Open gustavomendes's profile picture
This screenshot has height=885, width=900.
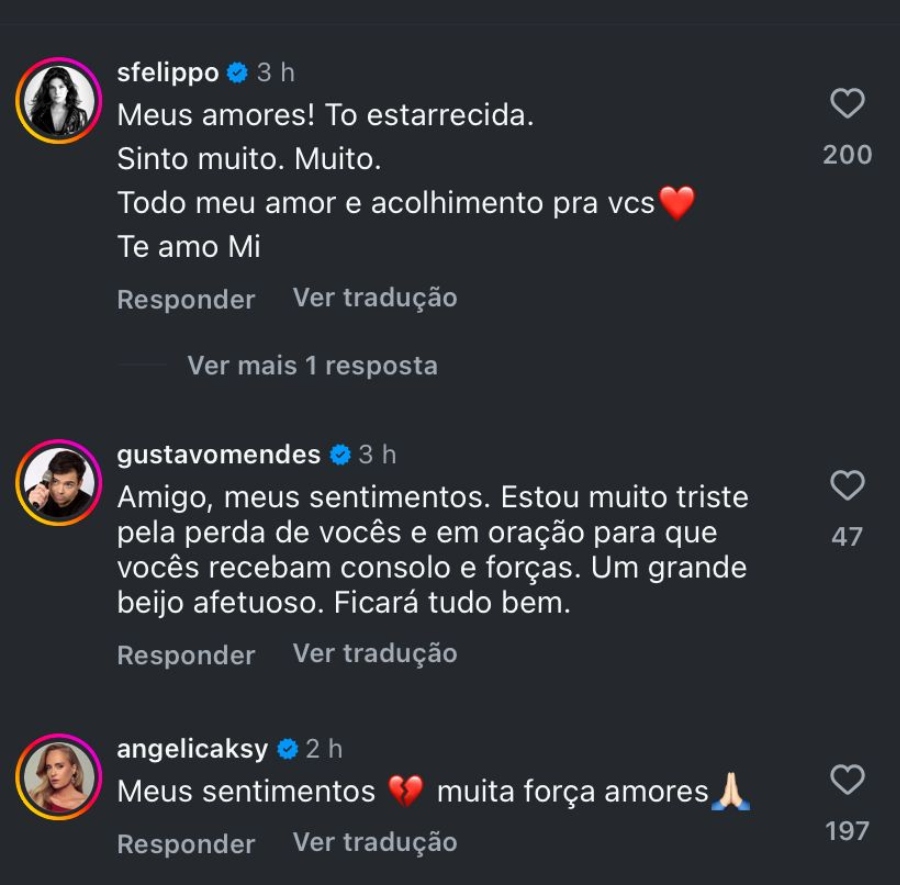(58, 482)
